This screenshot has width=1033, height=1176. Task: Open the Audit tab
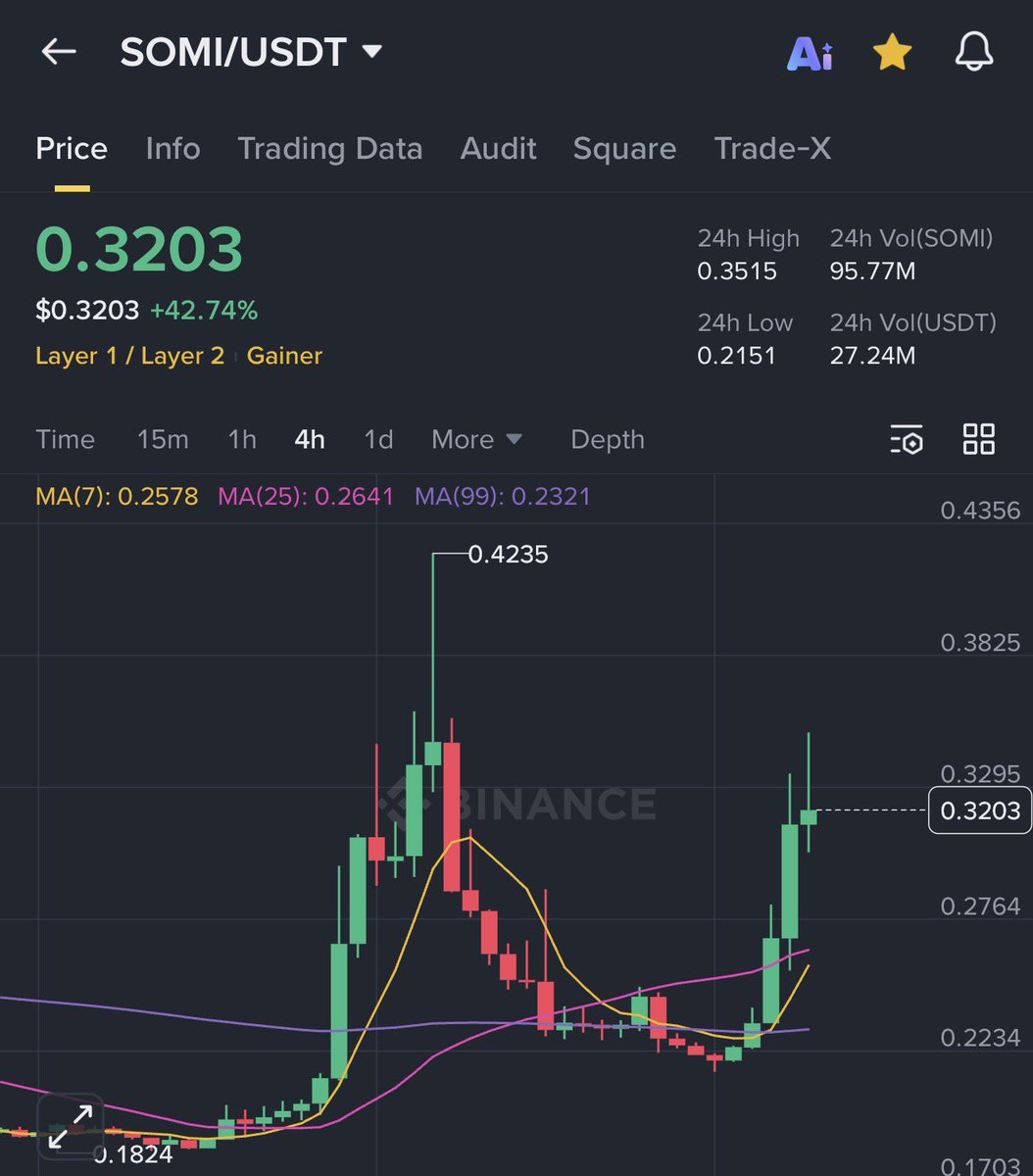498,149
